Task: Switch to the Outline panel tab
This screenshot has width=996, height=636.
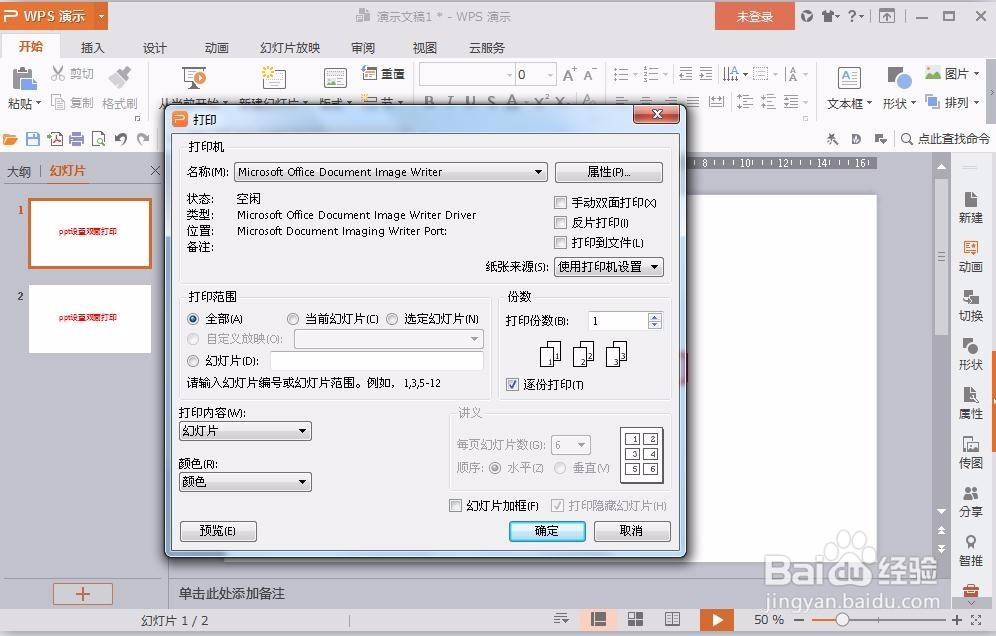Action: [x=19, y=171]
